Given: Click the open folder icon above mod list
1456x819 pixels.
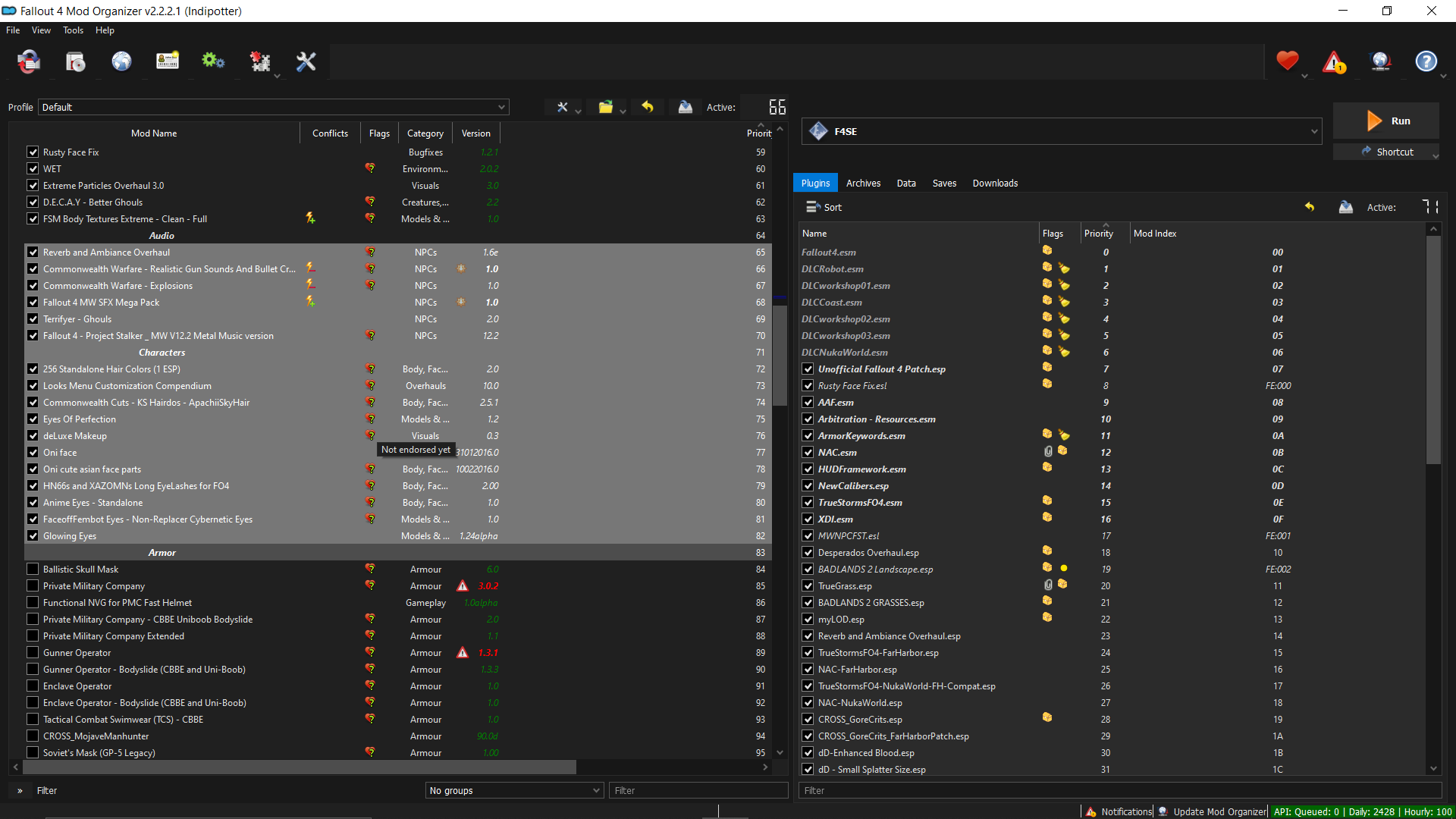Looking at the screenshot, I should pyautogui.click(x=605, y=107).
